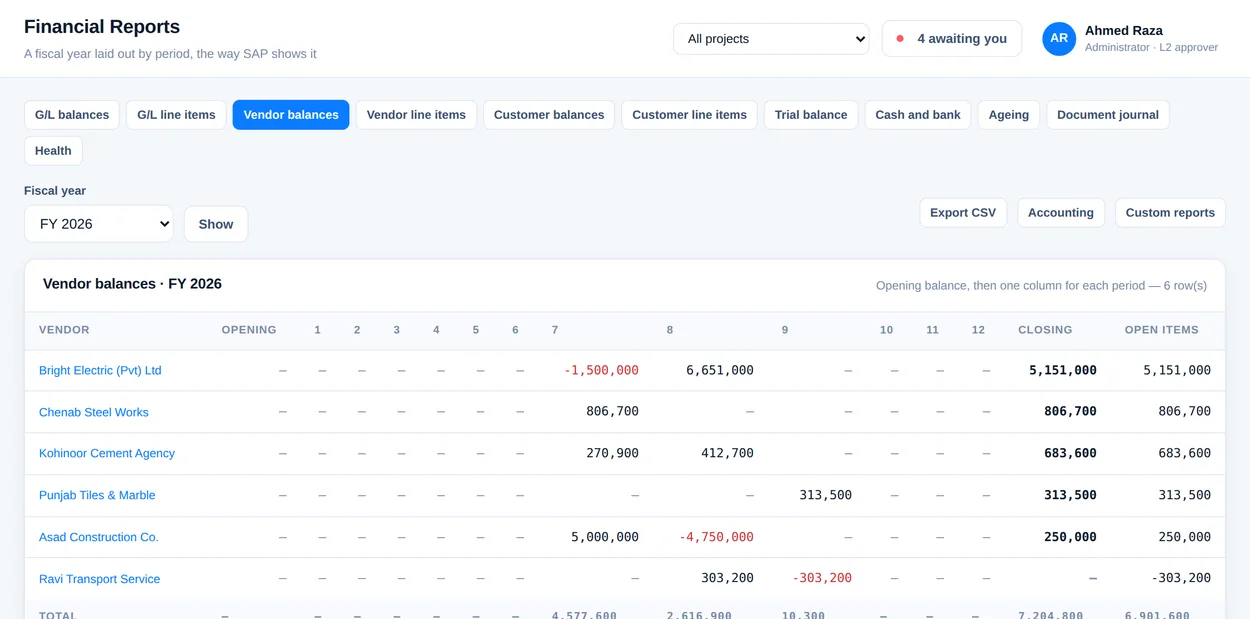The height and width of the screenshot is (619, 1250).
Task: Click the VENDOR column header
Action: 64,330
